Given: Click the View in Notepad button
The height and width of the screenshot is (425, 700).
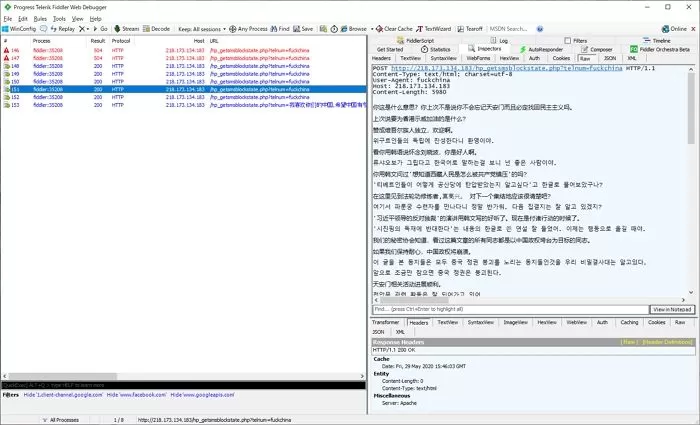Looking at the screenshot, I should coord(672,309).
